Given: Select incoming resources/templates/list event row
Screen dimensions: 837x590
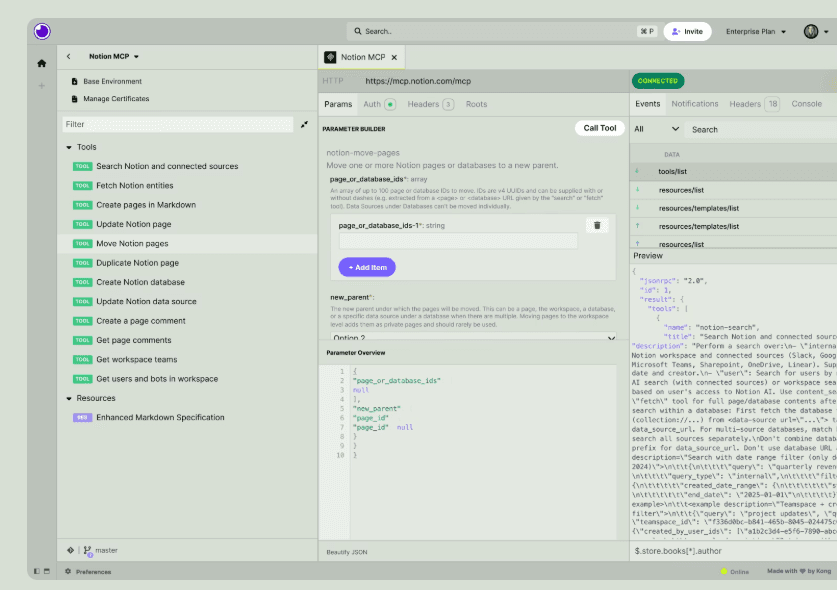Looking at the screenshot, I should point(734,208).
